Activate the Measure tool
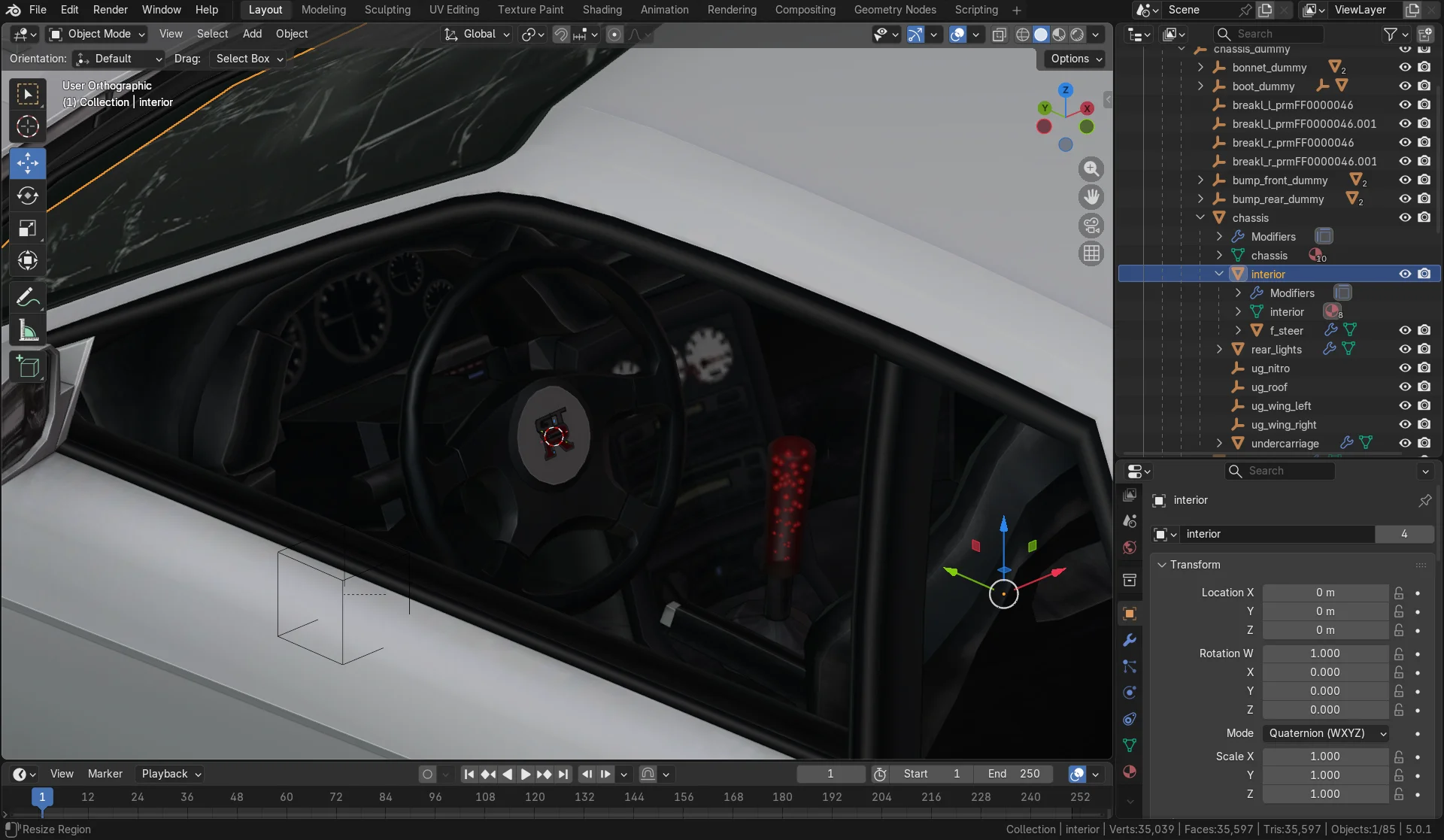1444x840 pixels. (x=28, y=330)
